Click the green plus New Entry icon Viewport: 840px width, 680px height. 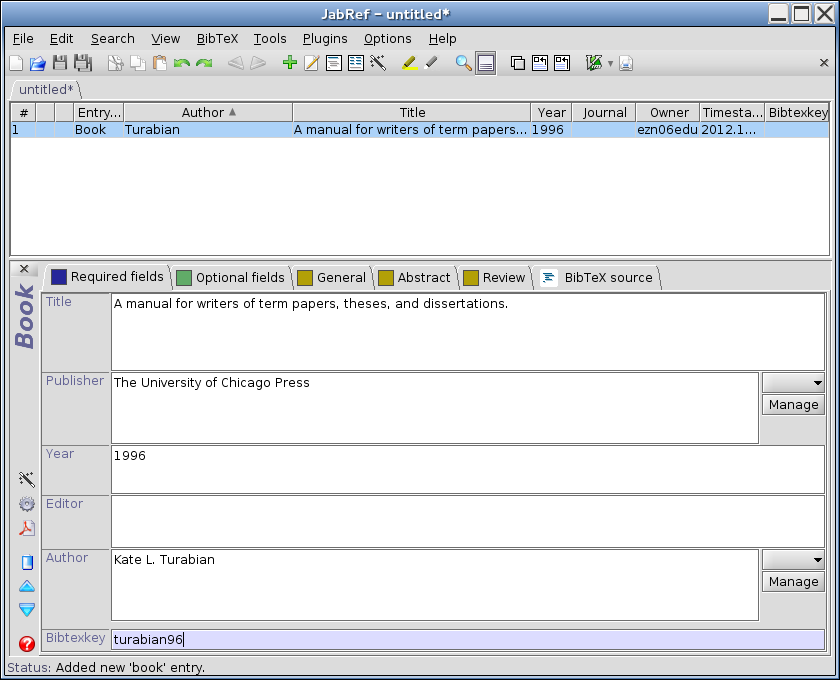pyautogui.click(x=290, y=63)
